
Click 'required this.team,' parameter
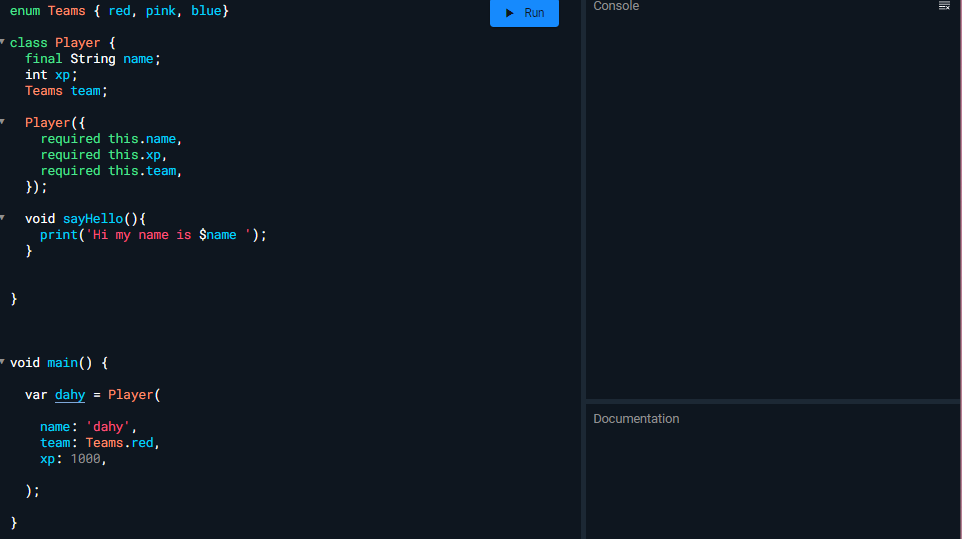111,171
